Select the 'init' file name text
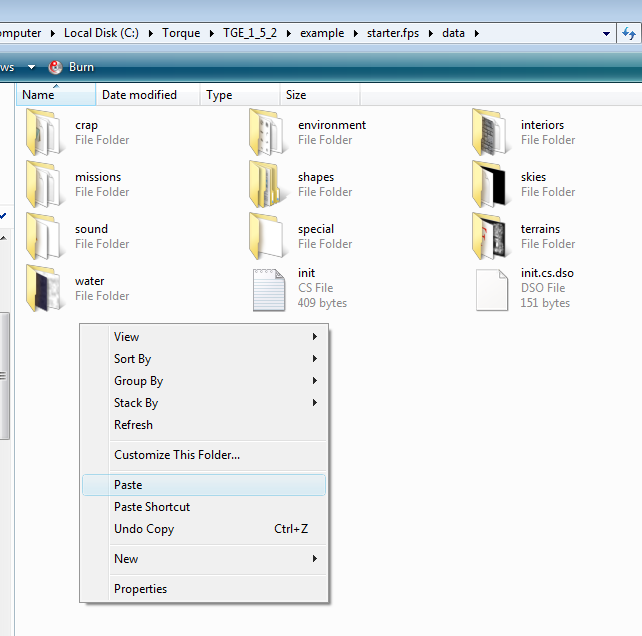This screenshot has width=642, height=636. 306,273
